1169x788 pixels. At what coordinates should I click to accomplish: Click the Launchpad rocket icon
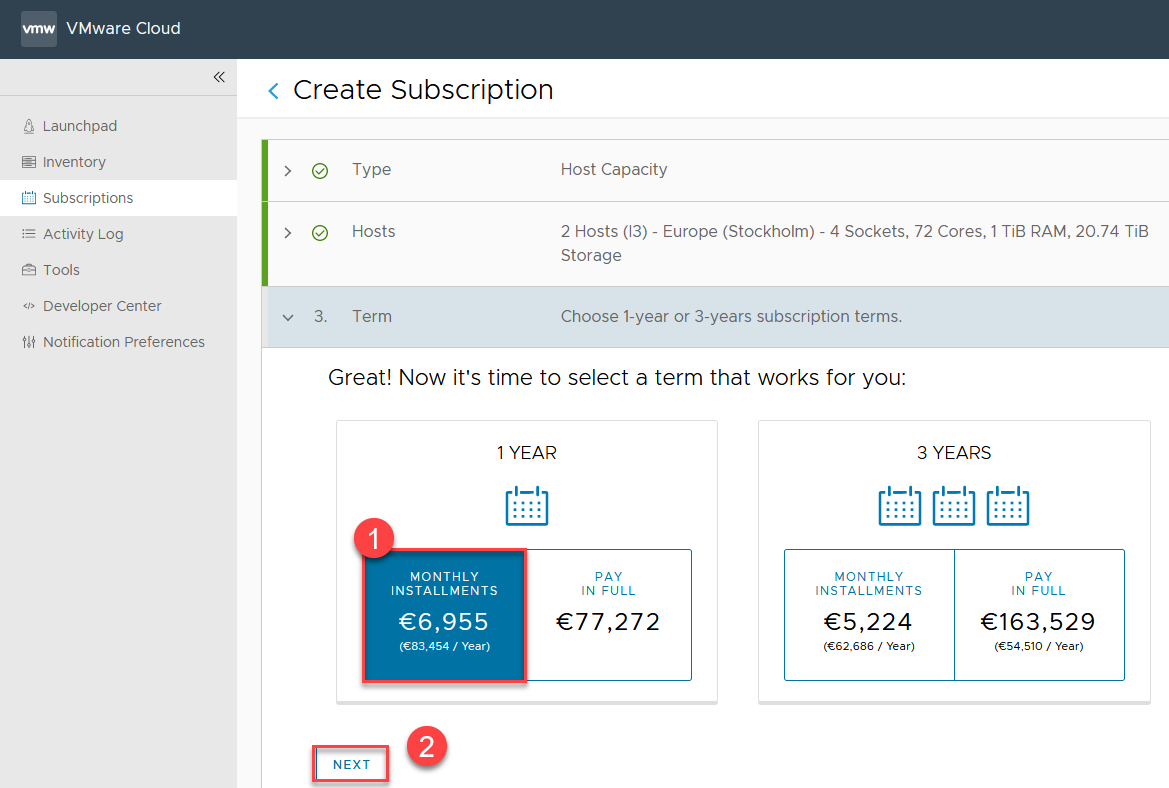(x=28, y=126)
